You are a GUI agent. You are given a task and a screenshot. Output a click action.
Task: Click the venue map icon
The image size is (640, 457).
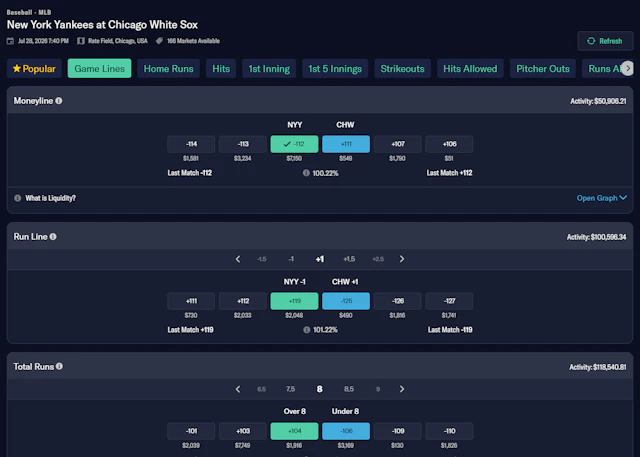click(81, 41)
